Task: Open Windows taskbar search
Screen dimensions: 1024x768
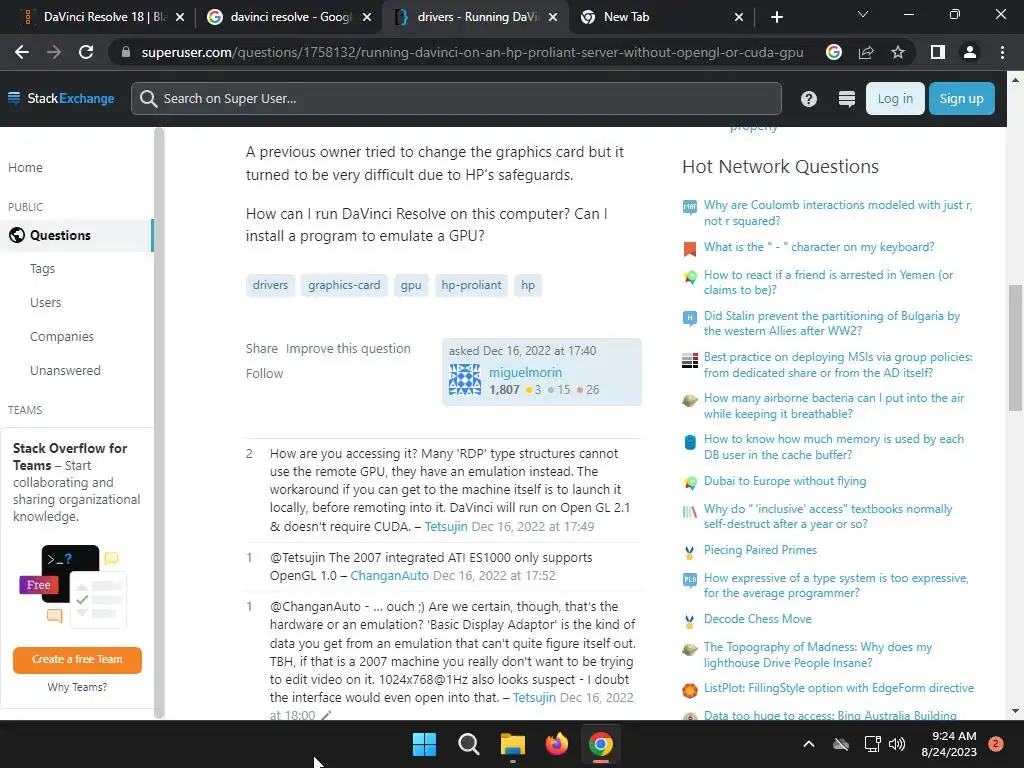Action: (x=468, y=744)
